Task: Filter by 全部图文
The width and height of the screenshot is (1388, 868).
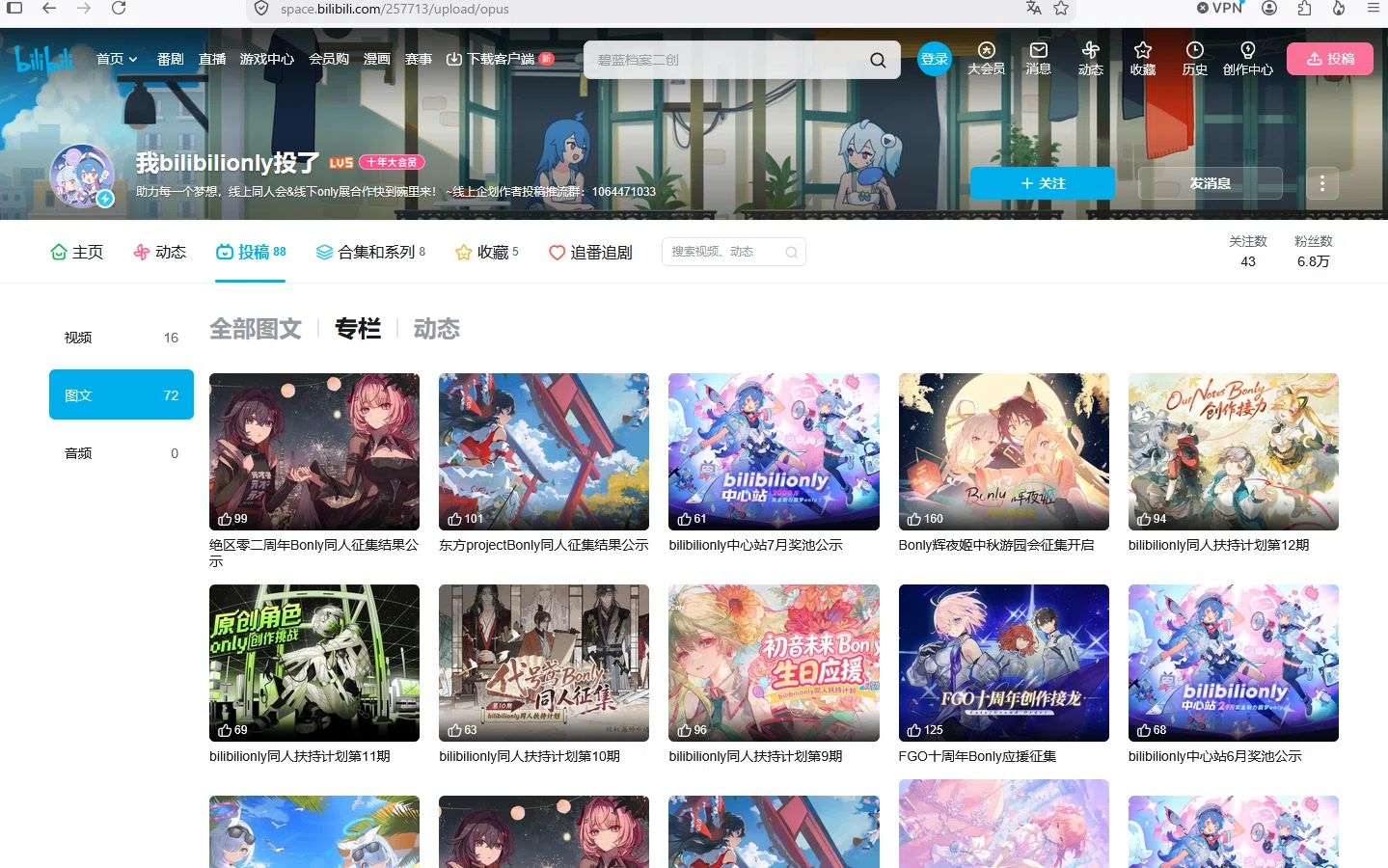Action: (256, 329)
